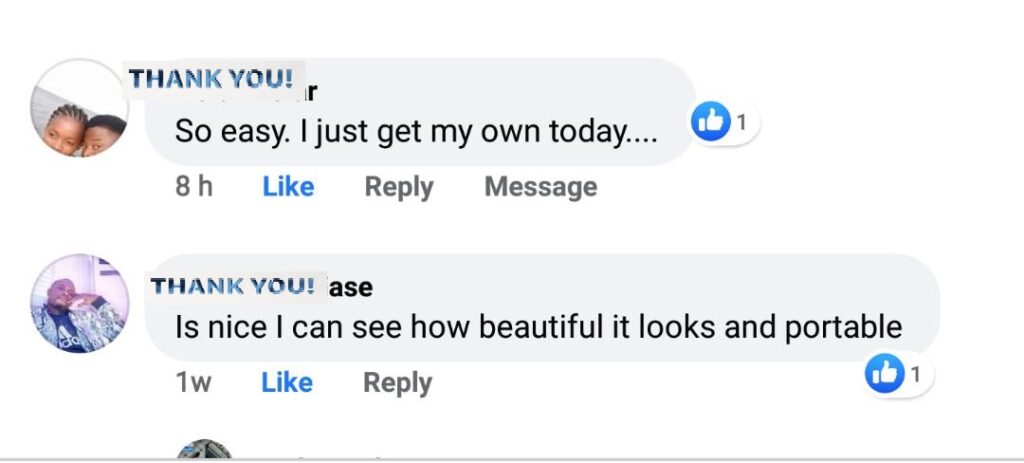Reply to the "So easy" comment
Screen dimensions: 1024x463
coord(398,187)
